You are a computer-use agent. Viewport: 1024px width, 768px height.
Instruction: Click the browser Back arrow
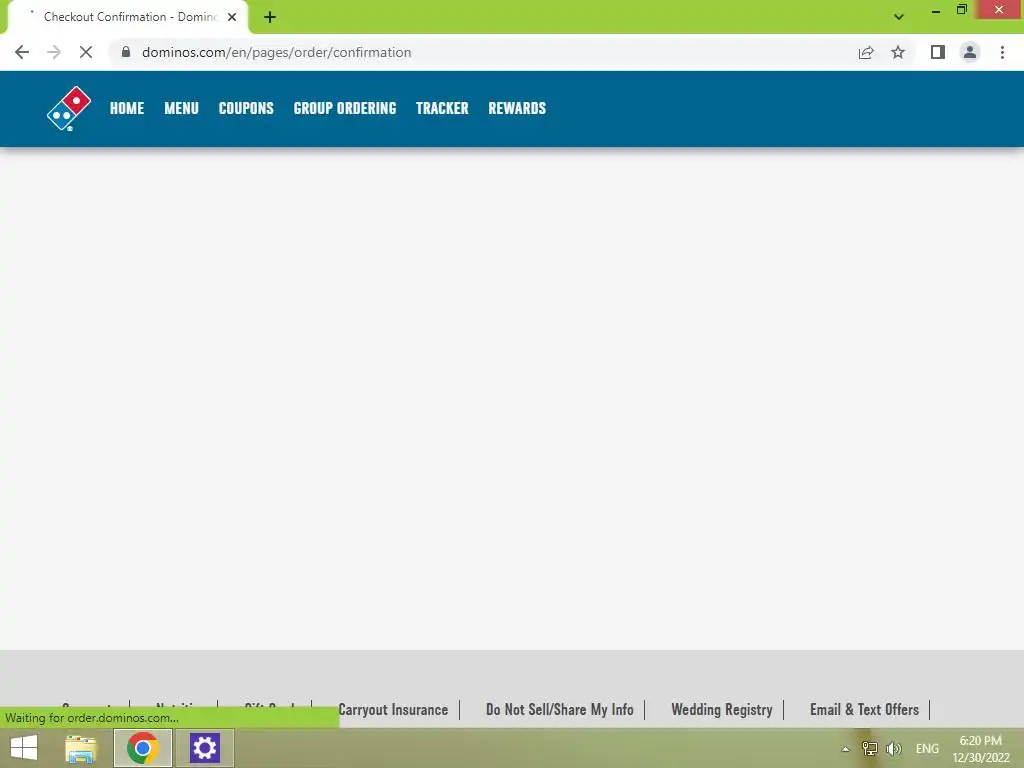22,52
